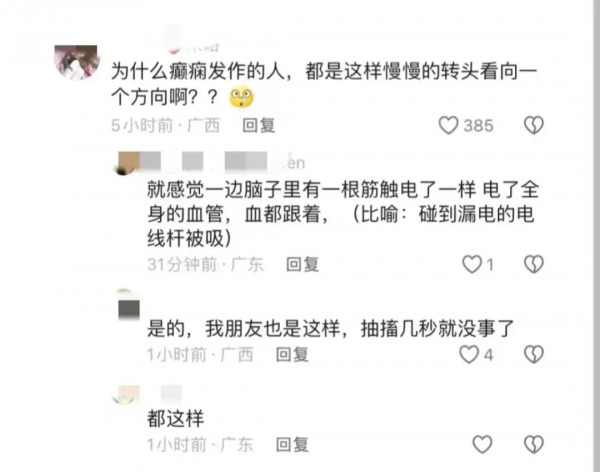Reply to the 31分钟前 comment
The width and height of the screenshot is (600, 472).
click(302, 264)
